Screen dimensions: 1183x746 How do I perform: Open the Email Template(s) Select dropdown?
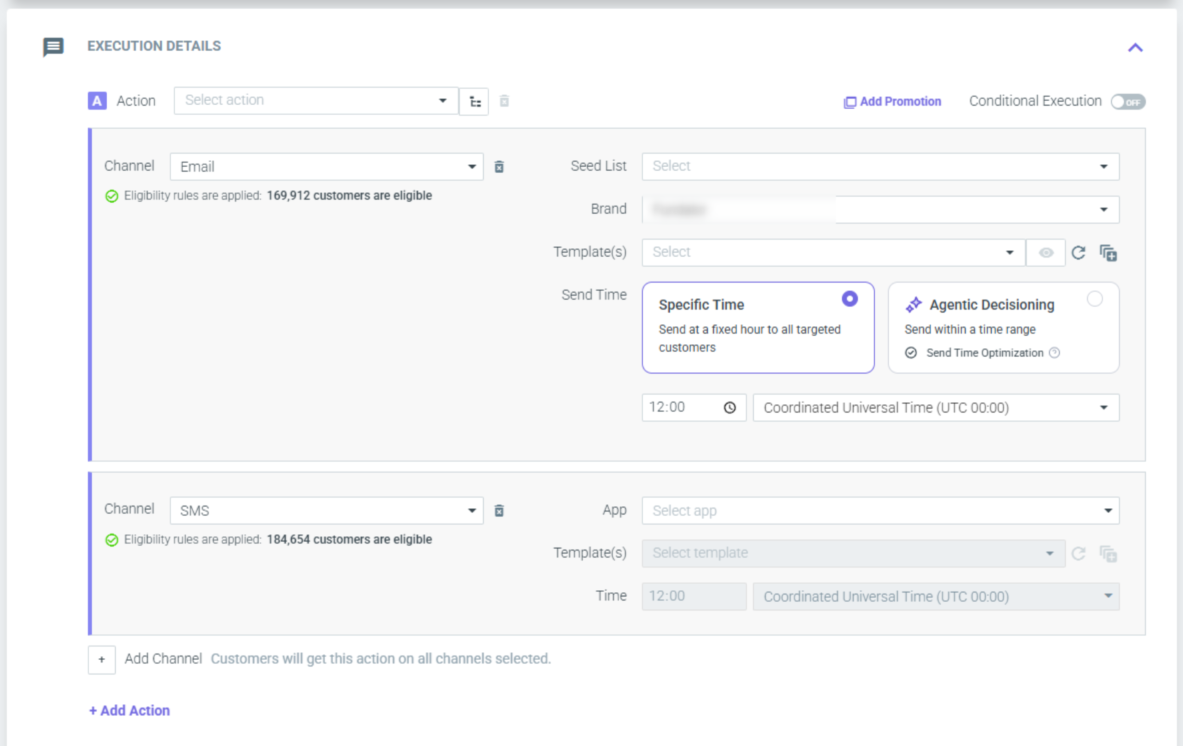[x=833, y=252]
